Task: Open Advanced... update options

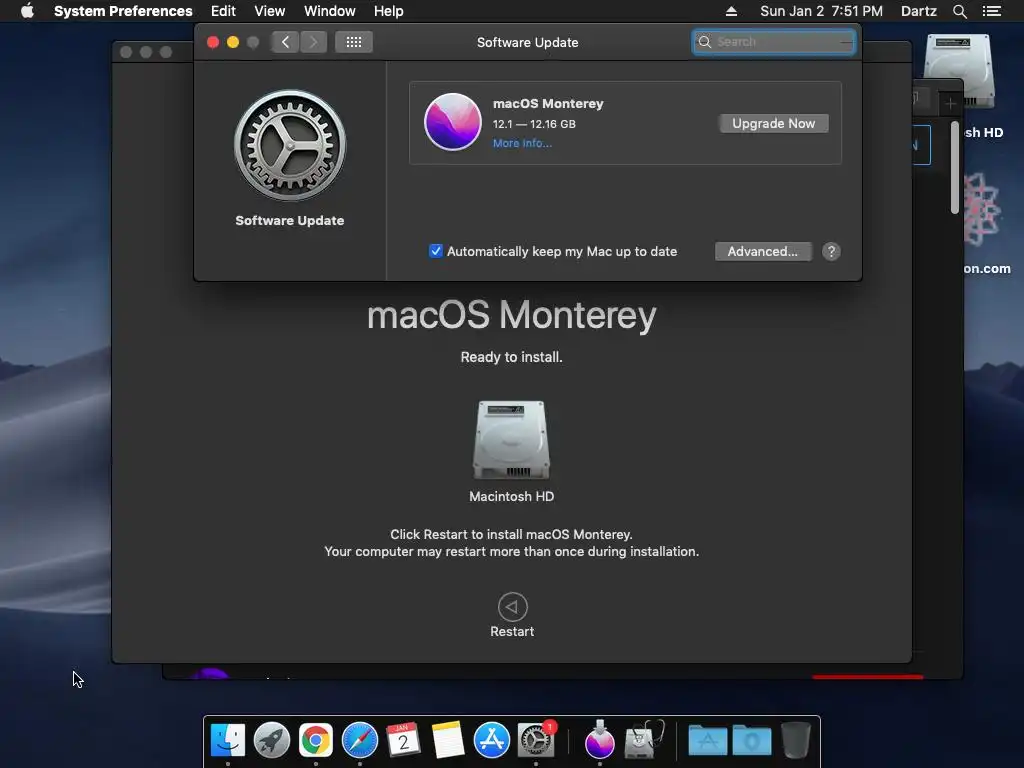Action: coord(763,251)
